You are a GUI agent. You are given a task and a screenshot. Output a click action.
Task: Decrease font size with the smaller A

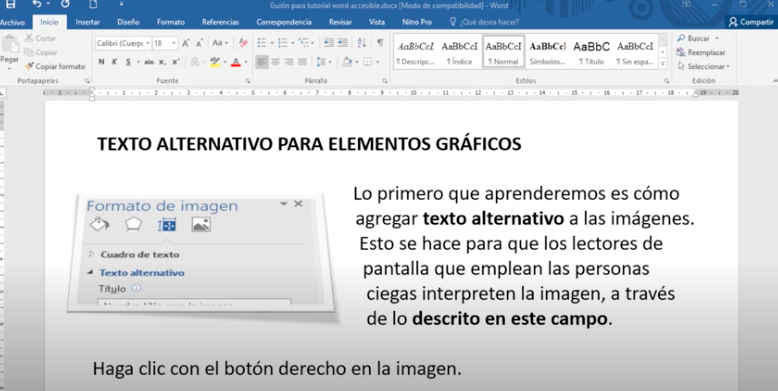(199, 43)
